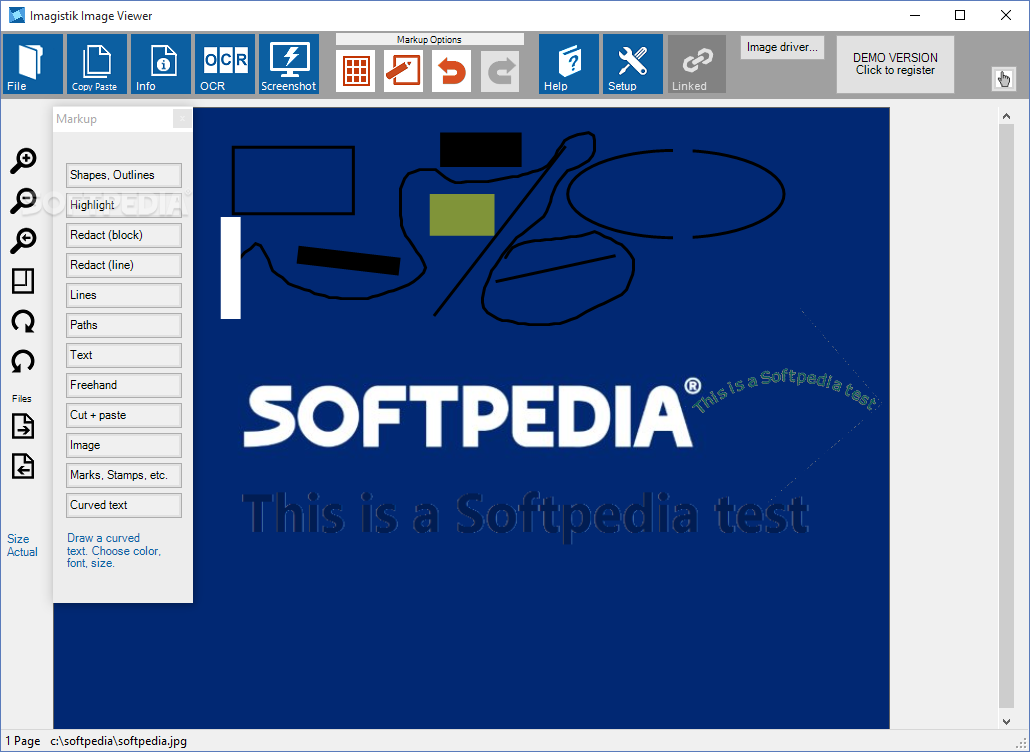Click the grayed redo arrow icon
The height and width of the screenshot is (752, 1030).
pos(500,70)
